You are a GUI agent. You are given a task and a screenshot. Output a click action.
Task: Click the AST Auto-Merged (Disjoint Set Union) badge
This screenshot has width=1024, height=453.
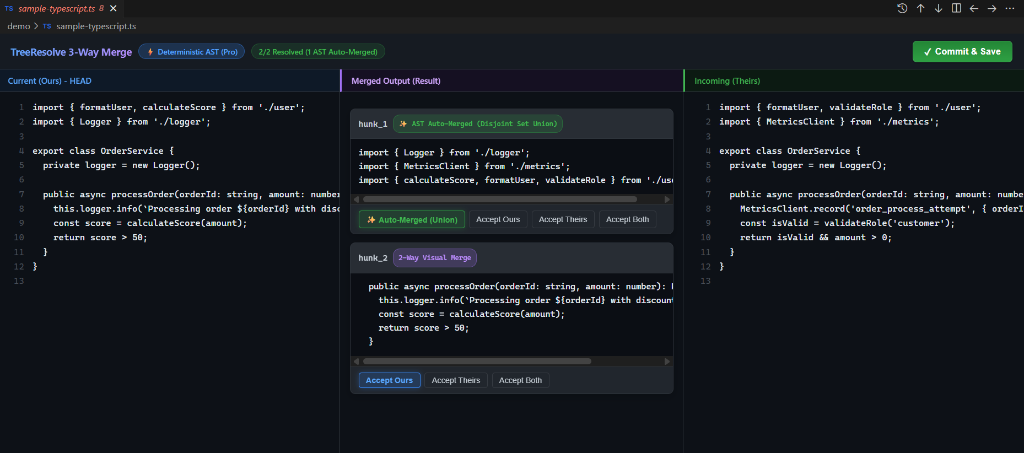(477, 123)
